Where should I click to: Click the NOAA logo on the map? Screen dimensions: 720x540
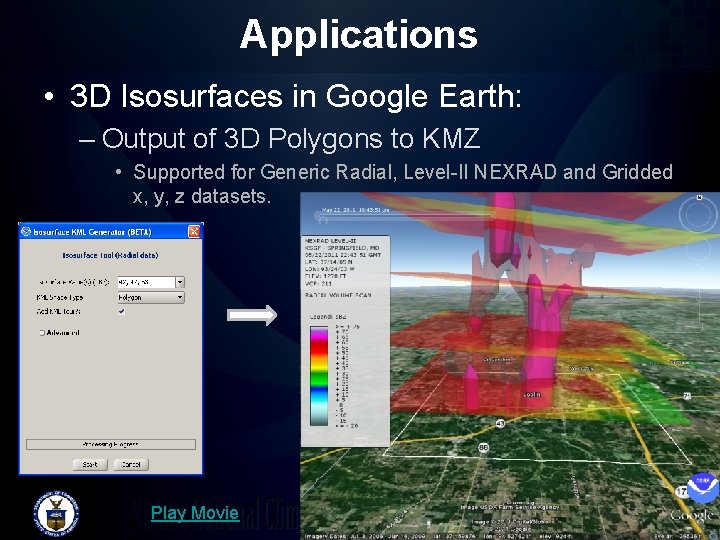703,488
